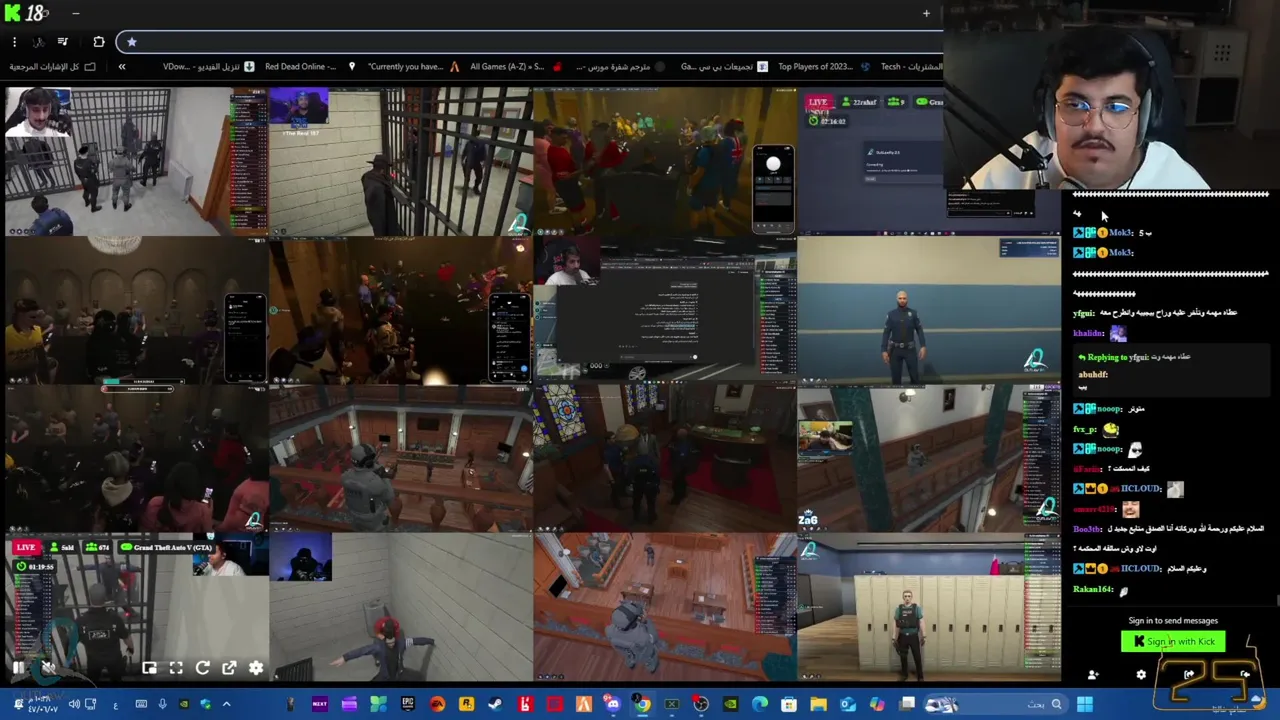
Task: Open the NVIDIA app from the taskbar
Action: point(730,705)
